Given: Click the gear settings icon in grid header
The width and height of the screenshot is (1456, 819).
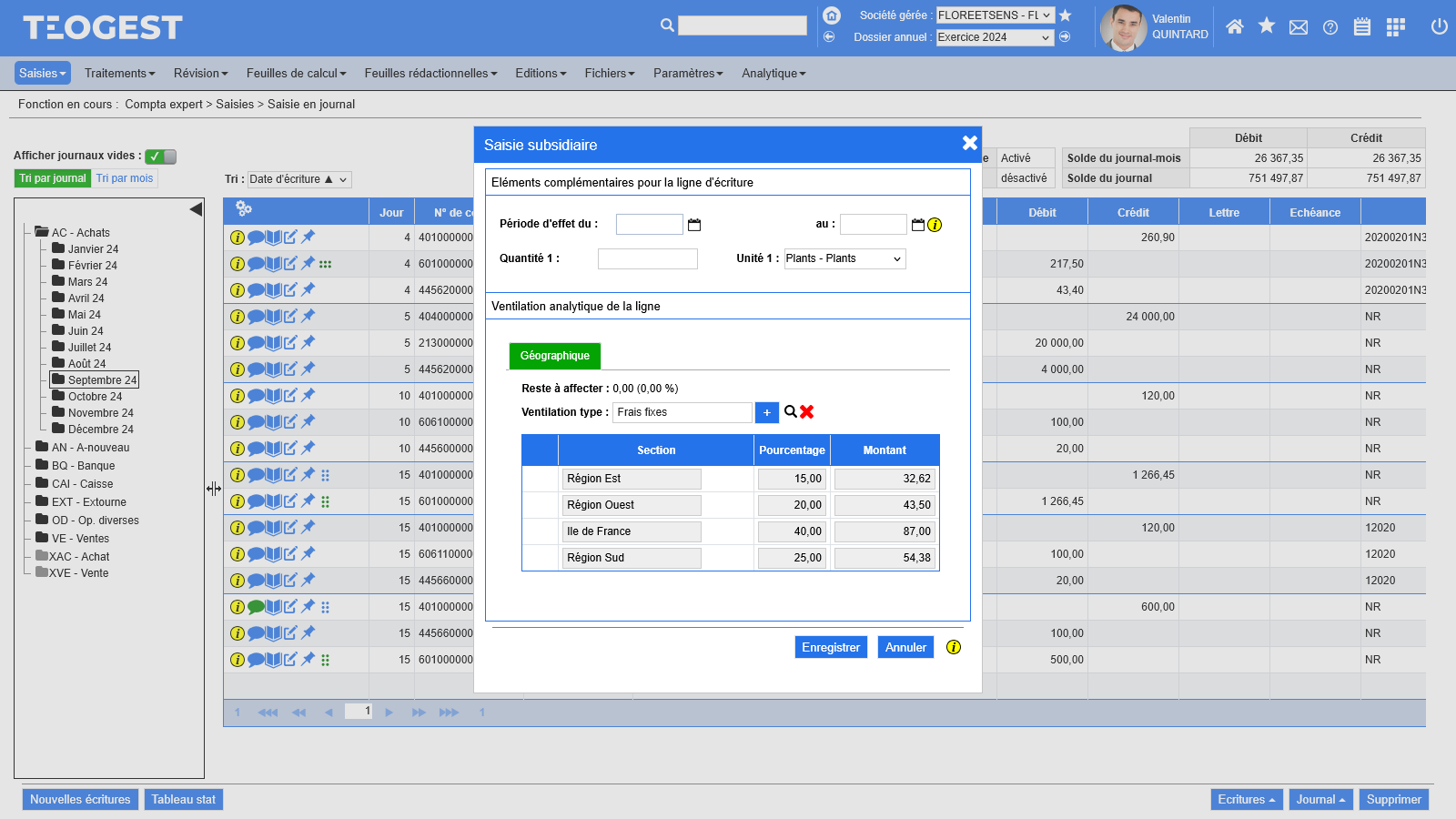Looking at the screenshot, I should pyautogui.click(x=243, y=208).
